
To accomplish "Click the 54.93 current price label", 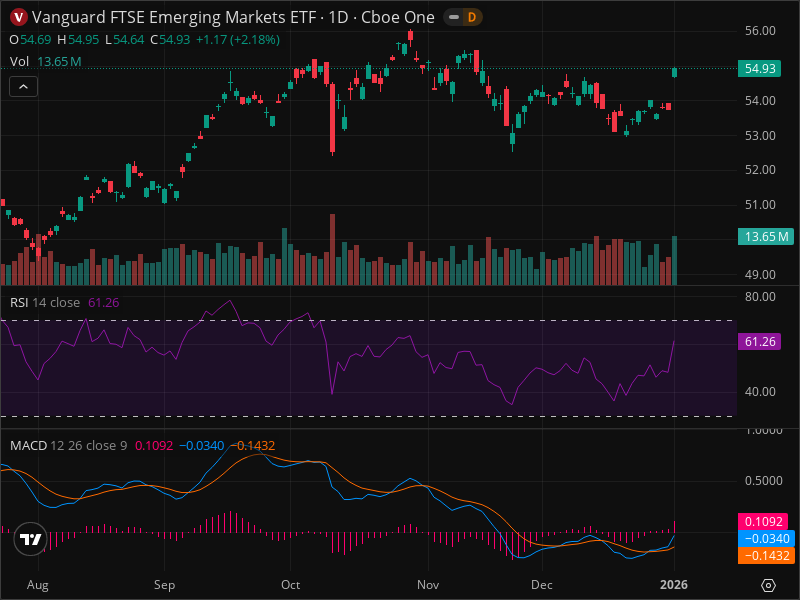I will click(759, 68).
